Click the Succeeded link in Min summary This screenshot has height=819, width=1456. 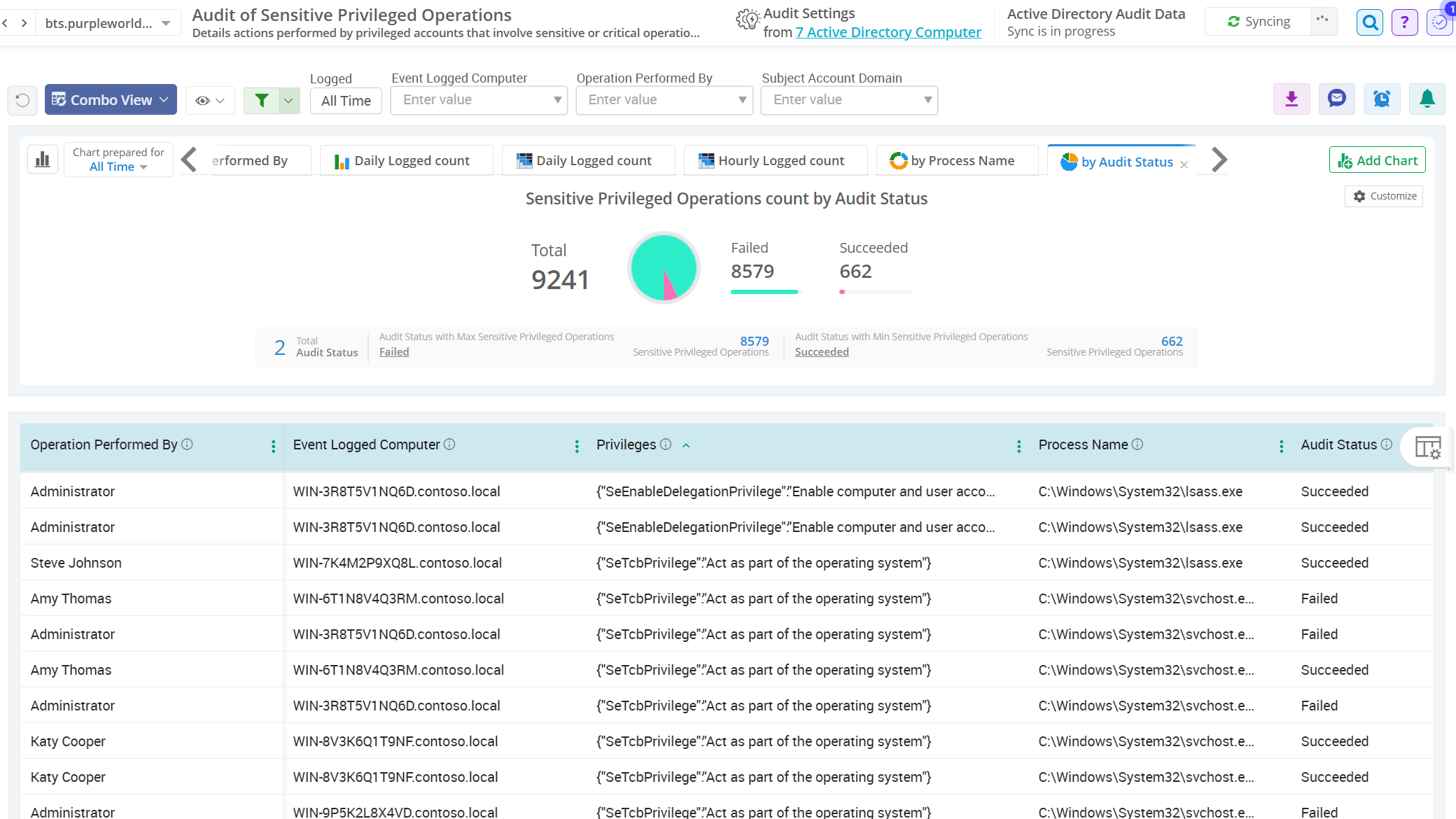coord(822,352)
